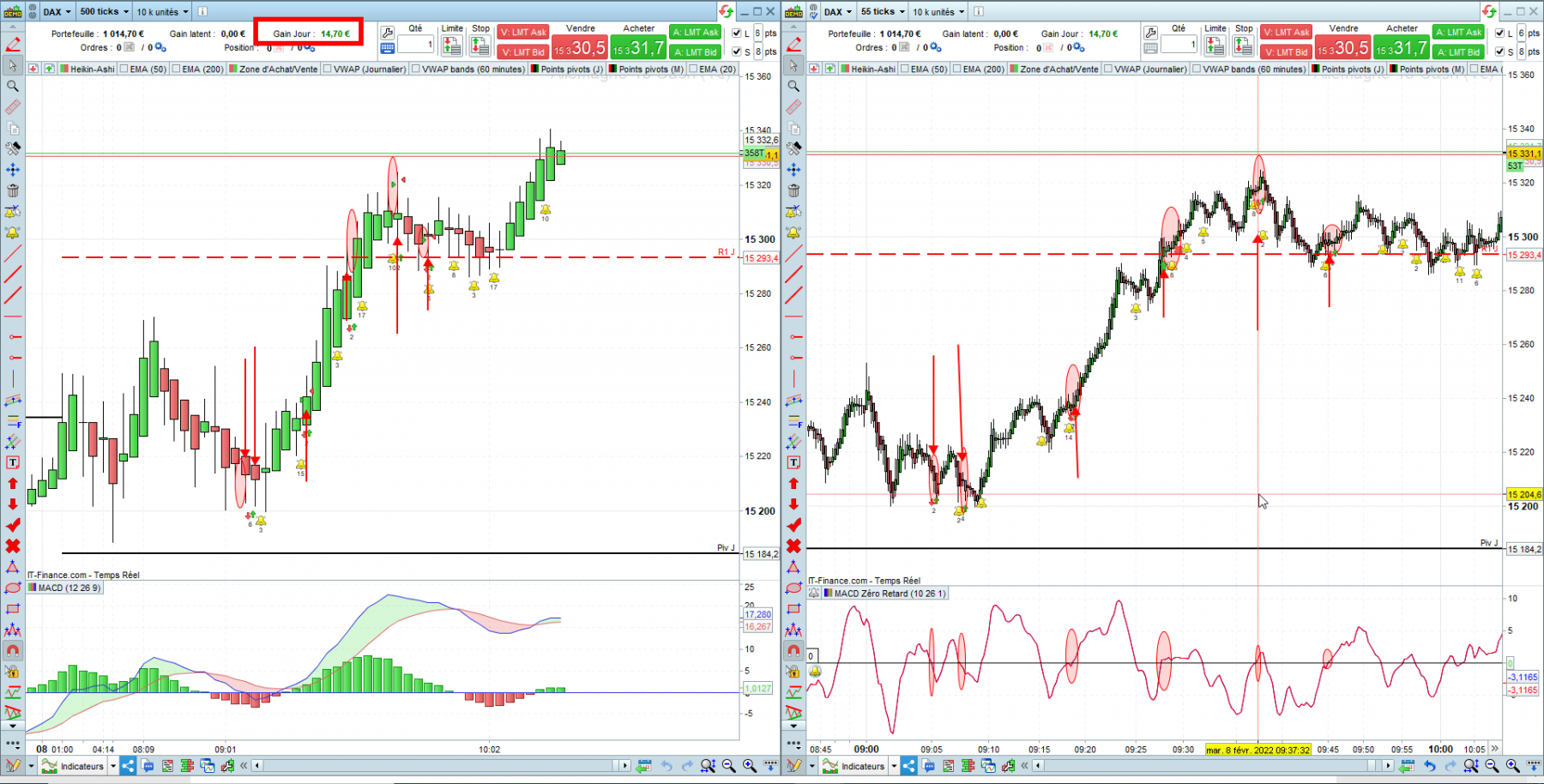Open 10 k unités dropdown in left window
This screenshot has width=1544, height=784.
point(162,11)
